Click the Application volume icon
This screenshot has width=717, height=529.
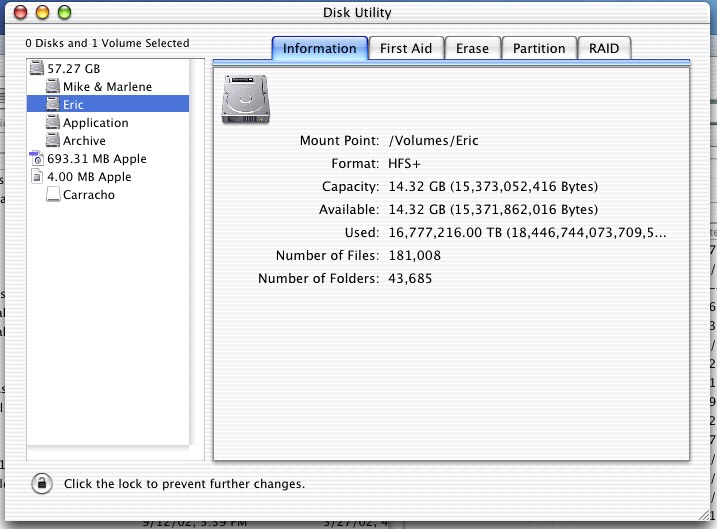click(x=53, y=122)
